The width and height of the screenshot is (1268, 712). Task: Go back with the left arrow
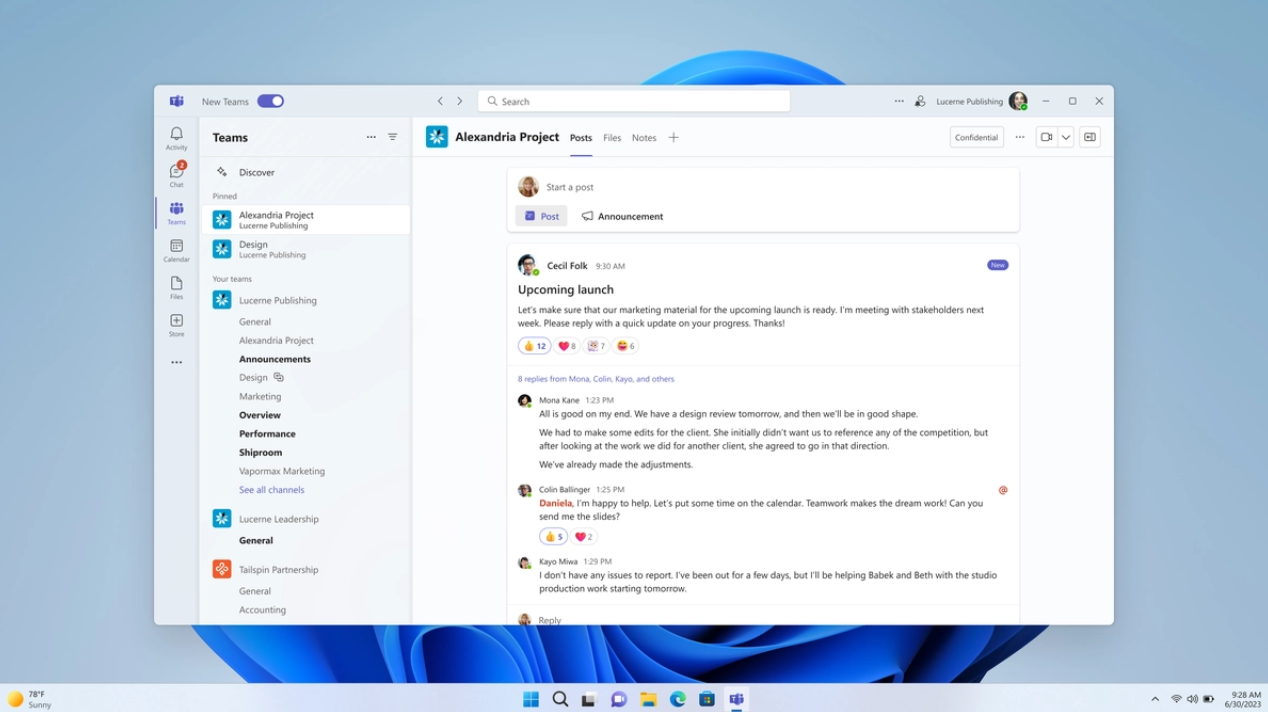440,101
